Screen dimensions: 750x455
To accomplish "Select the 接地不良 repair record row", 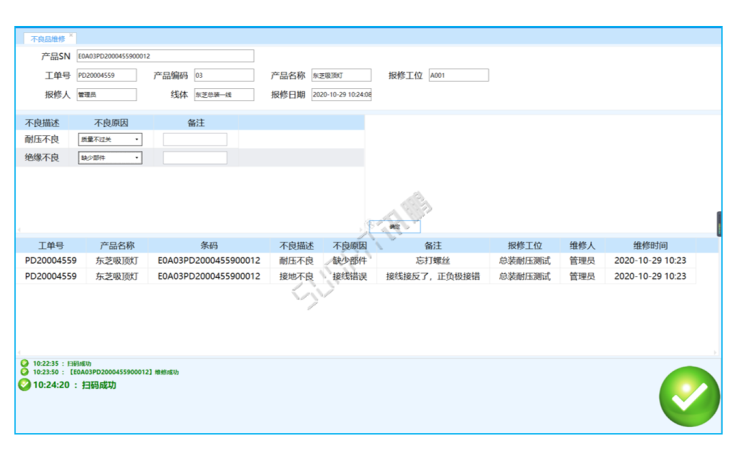I will pyautogui.click(x=356, y=277).
